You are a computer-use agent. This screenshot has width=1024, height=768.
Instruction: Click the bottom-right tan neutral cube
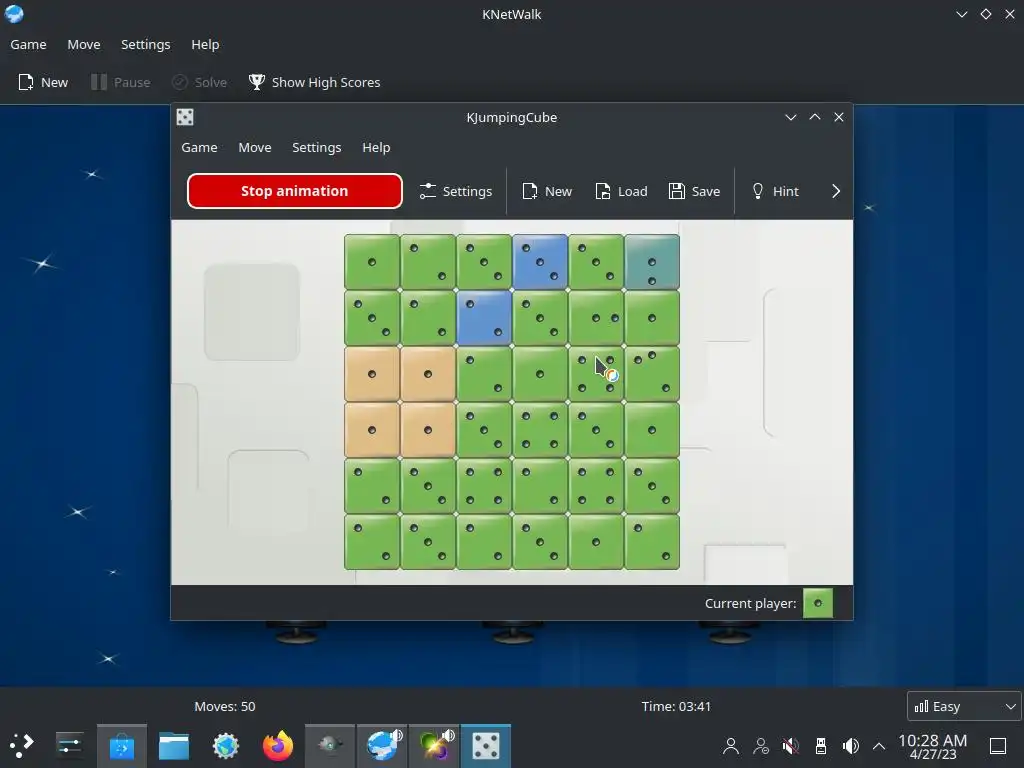[428, 430]
